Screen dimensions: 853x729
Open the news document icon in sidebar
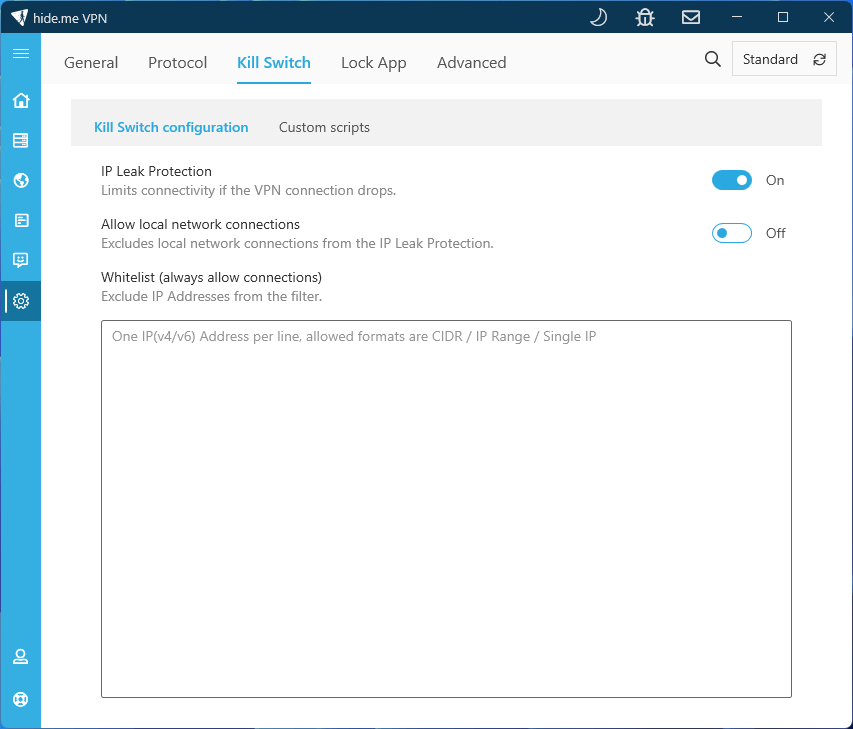[x=21, y=220]
